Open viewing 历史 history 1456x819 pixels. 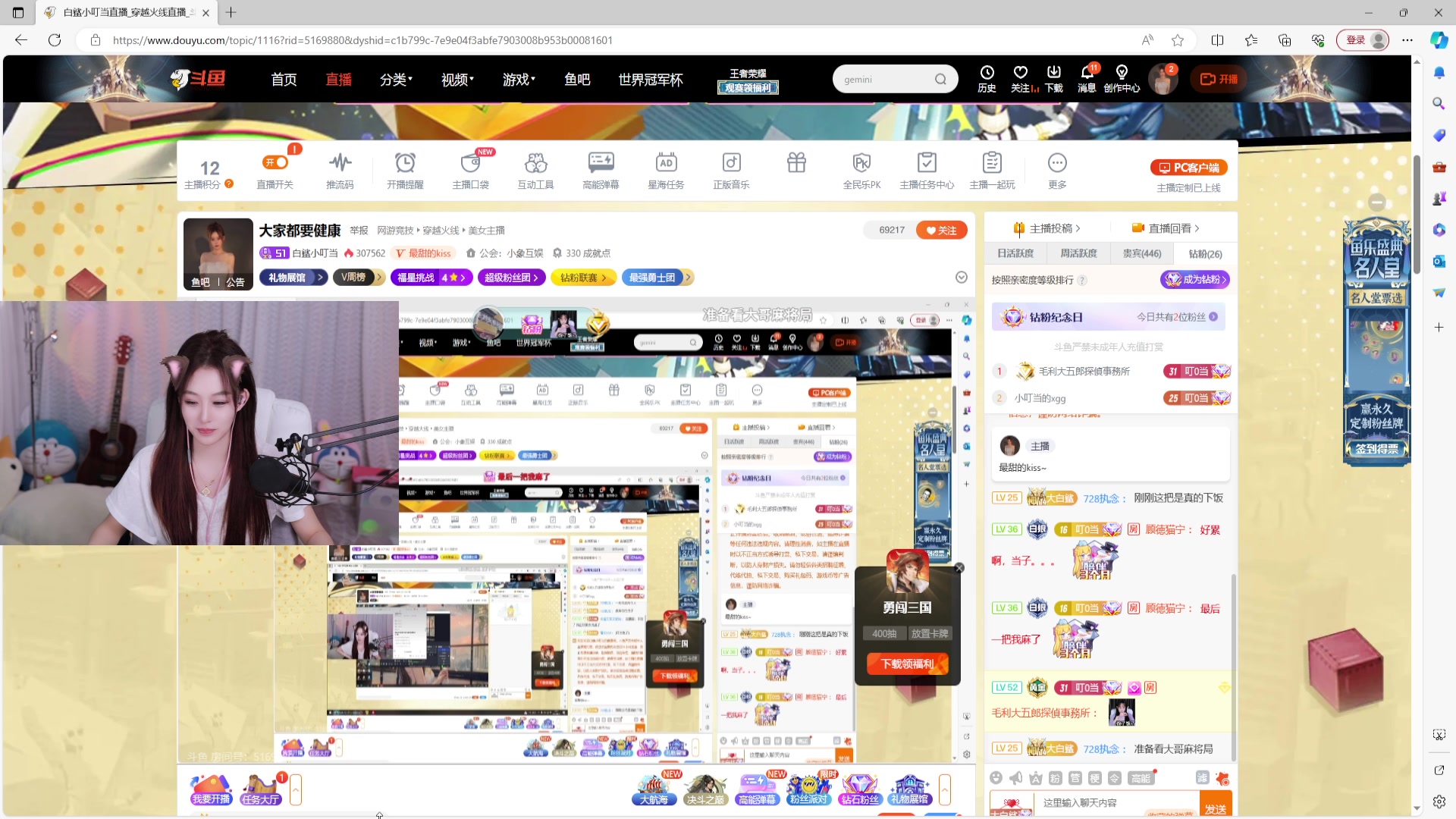[x=987, y=79]
